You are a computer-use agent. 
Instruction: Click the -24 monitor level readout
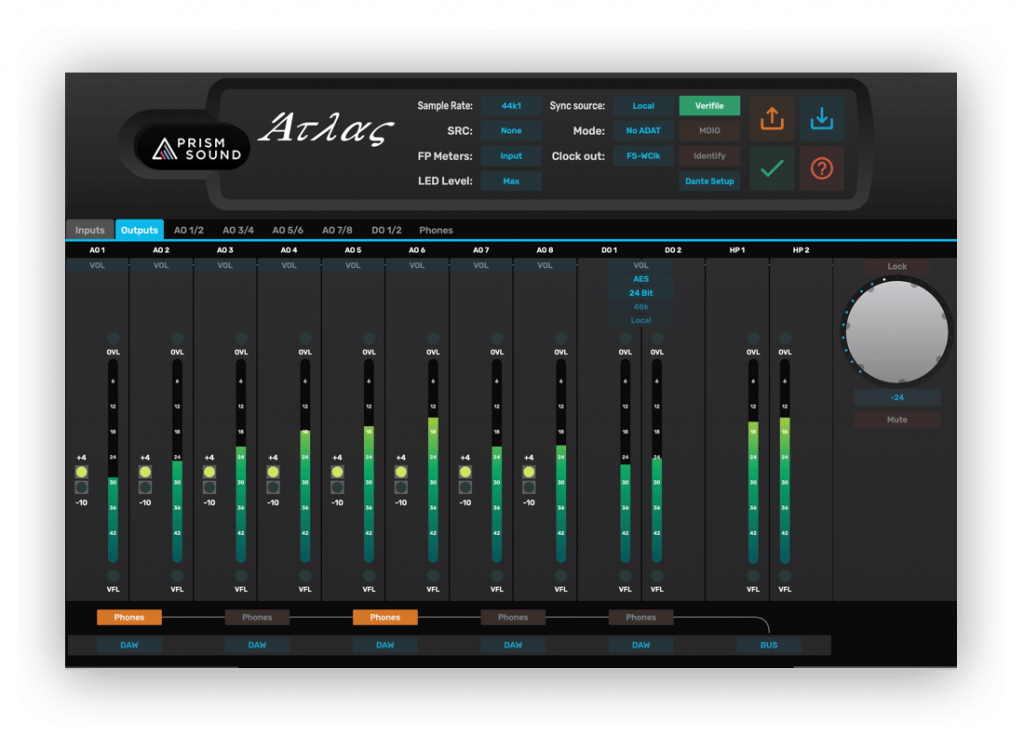(x=896, y=397)
